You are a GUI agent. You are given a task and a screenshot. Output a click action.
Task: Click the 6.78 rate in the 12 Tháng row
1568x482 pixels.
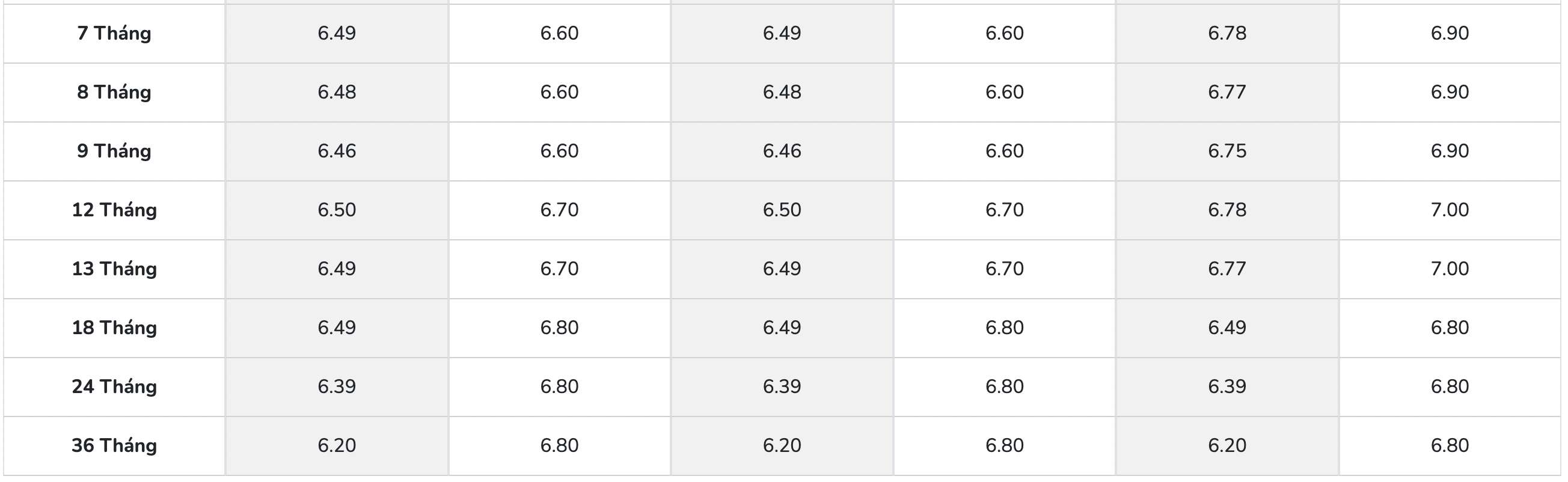[1227, 210]
